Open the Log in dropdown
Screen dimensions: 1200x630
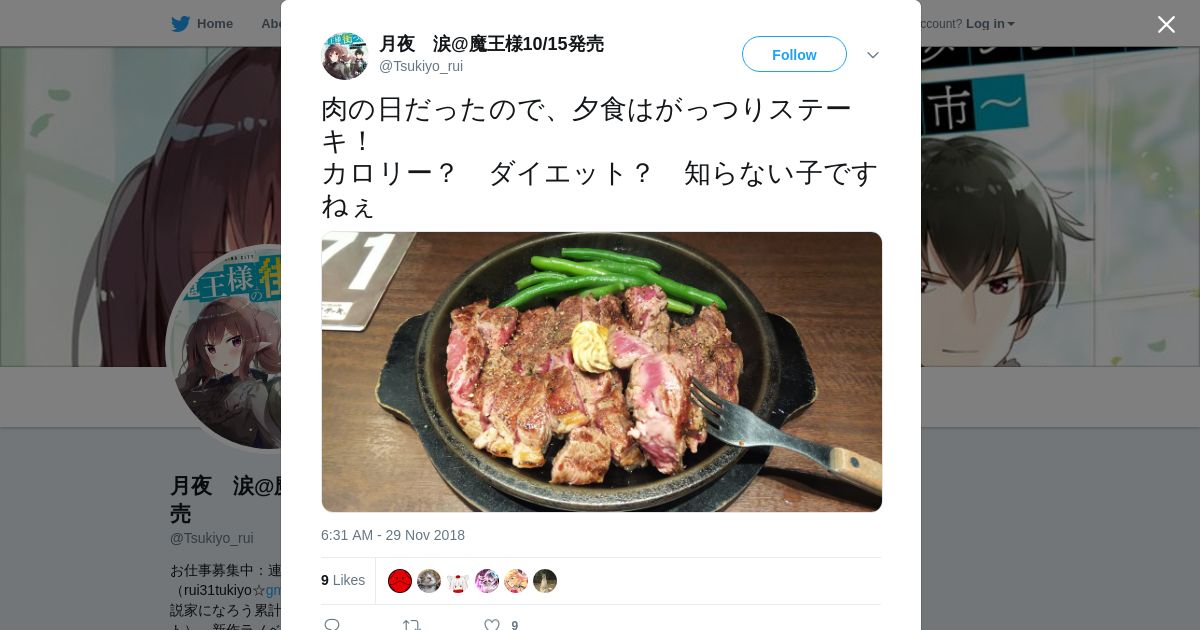990,24
